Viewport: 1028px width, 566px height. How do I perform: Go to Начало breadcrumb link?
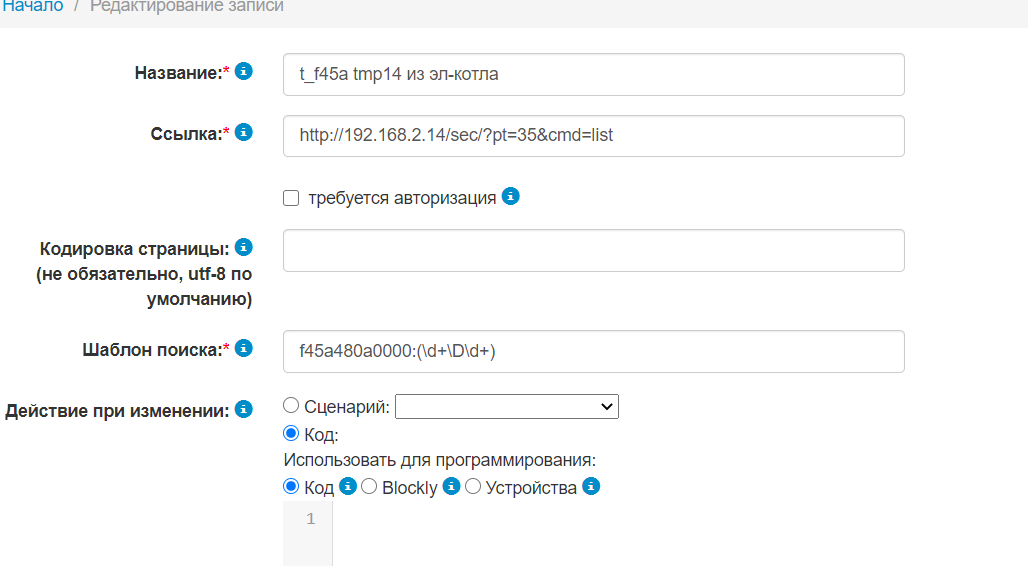(32, 7)
